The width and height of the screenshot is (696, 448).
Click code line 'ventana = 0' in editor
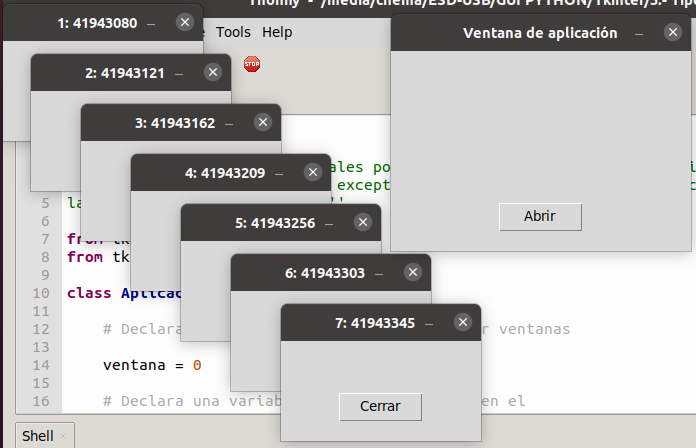pyautogui.click(x=152, y=365)
